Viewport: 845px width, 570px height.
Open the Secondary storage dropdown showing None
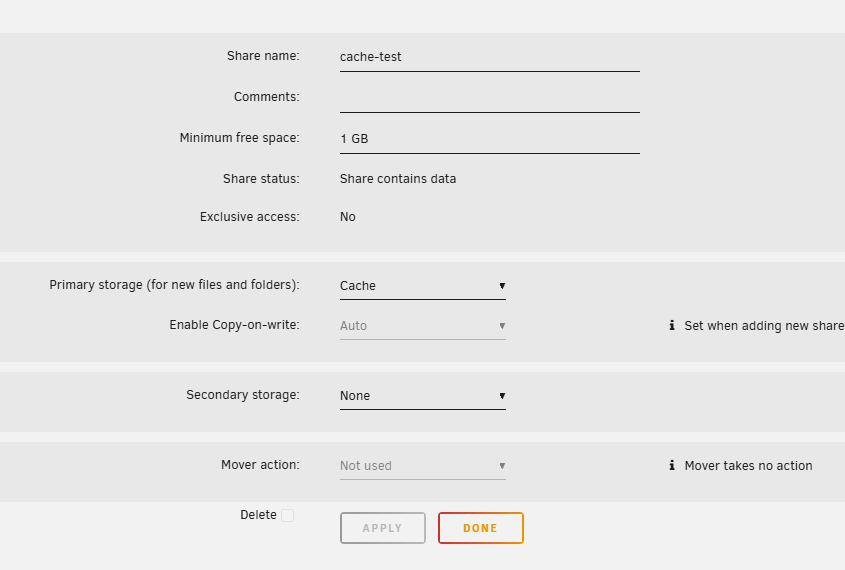pyautogui.click(x=422, y=396)
